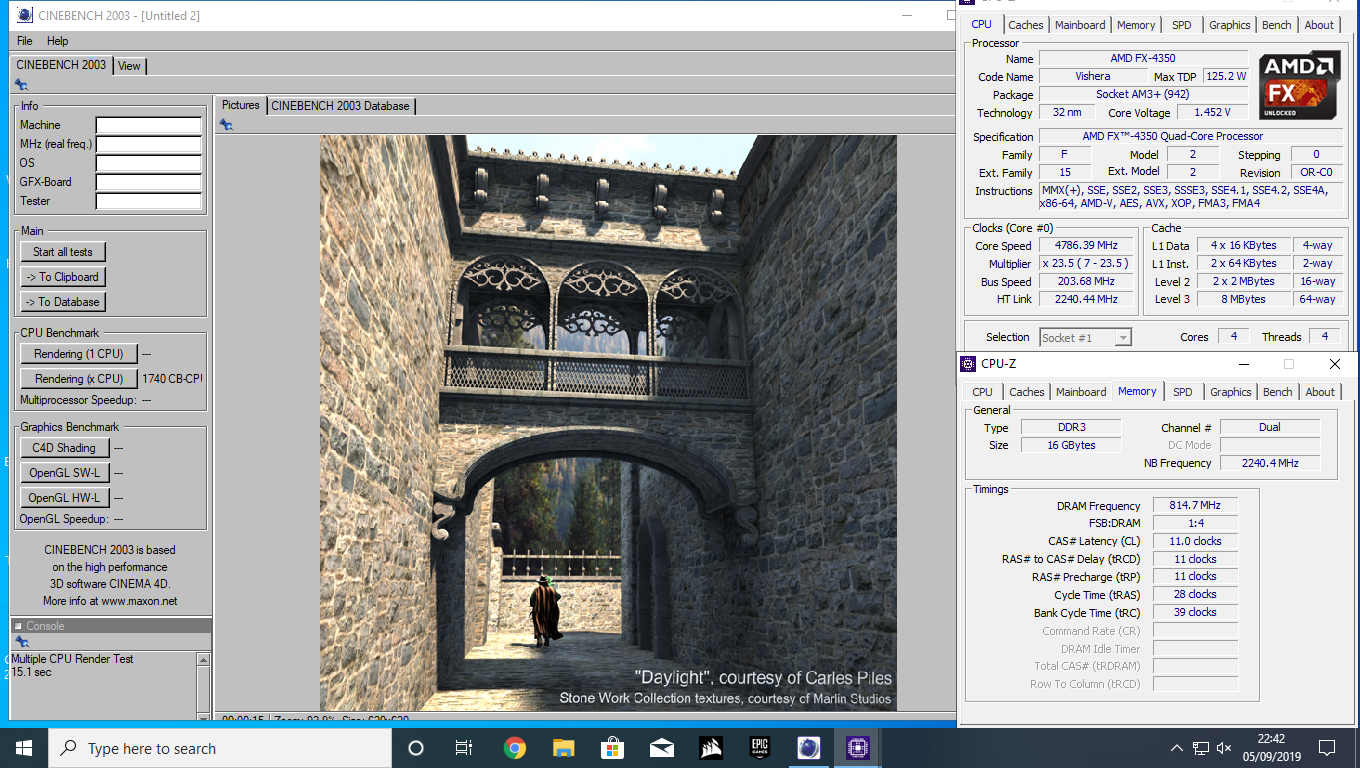Switch to CPU-Z taskbar icon

[x=857, y=748]
